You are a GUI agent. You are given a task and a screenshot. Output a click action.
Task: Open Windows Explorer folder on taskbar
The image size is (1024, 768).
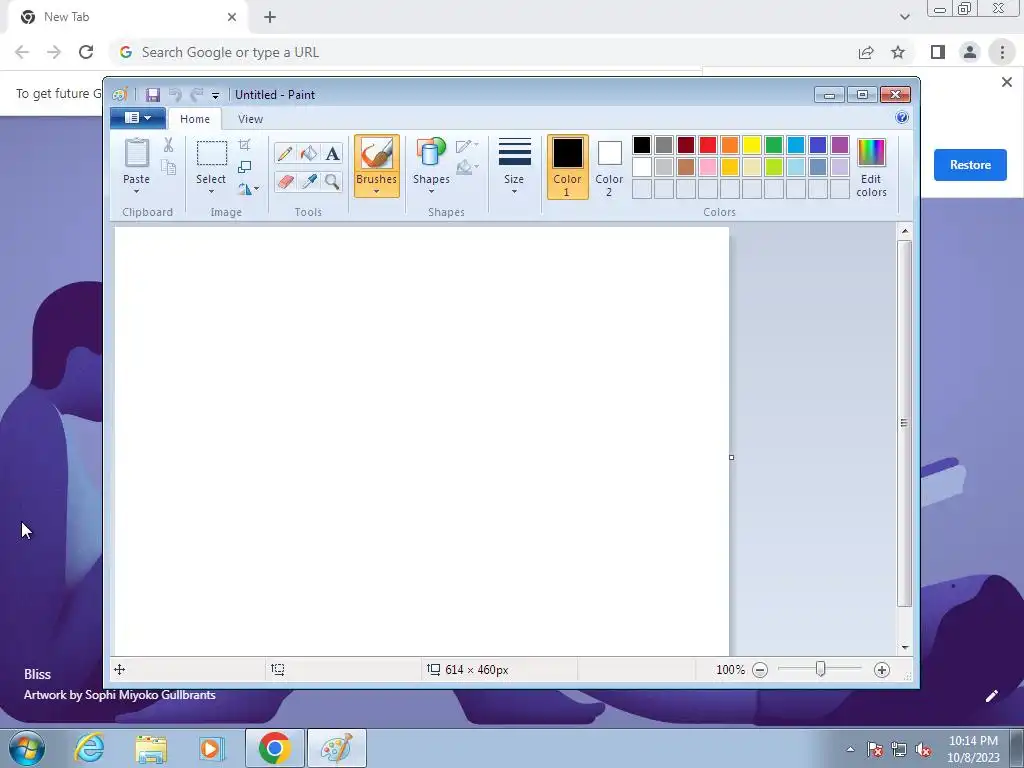pyautogui.click(x=151, y=749)
